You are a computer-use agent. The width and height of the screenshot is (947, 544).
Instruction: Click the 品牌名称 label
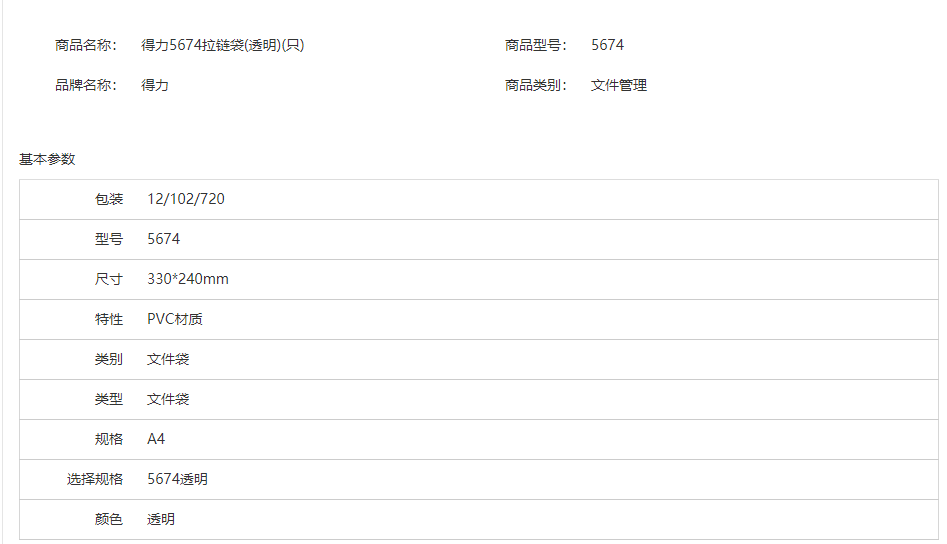(x=86, y=85)
